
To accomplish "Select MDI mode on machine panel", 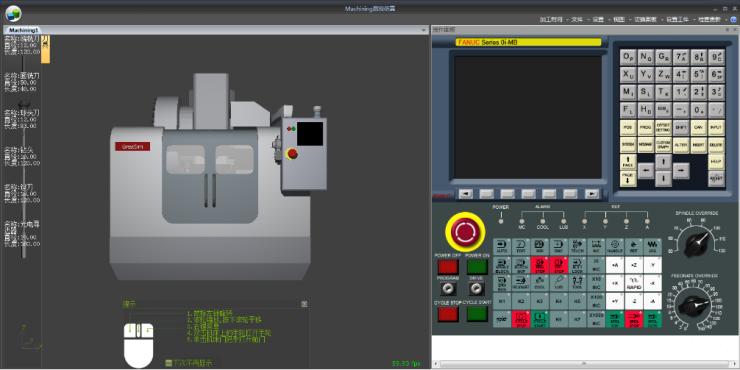I will point(539,246).
